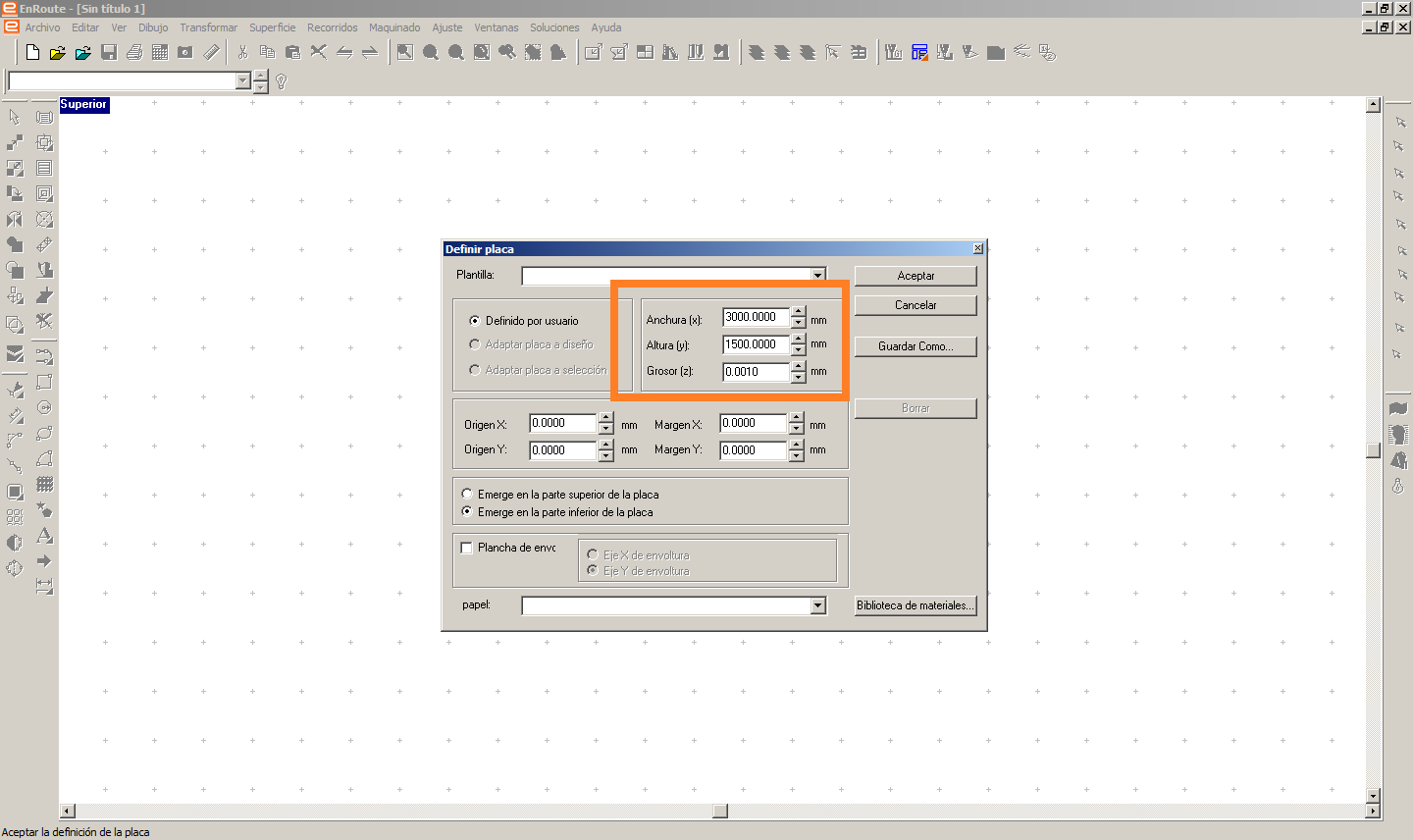Increase Origen X with up arrow
Image resolution: width=1413 pixels, height=840 pixels.
point(605,418)
